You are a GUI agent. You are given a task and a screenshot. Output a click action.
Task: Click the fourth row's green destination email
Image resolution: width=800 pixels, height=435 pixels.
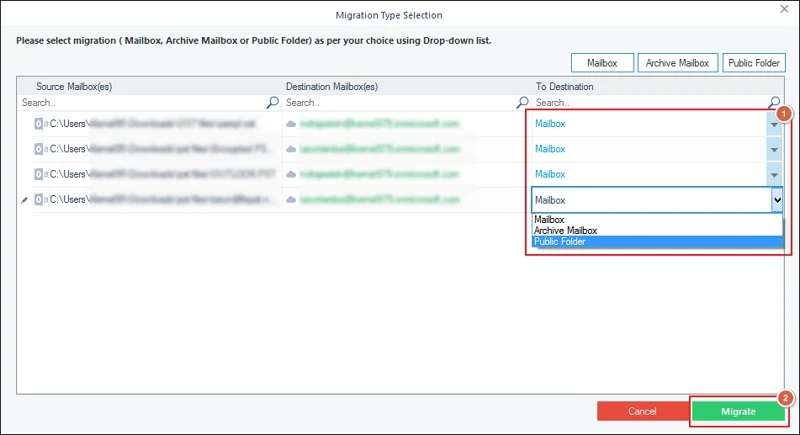380,200
